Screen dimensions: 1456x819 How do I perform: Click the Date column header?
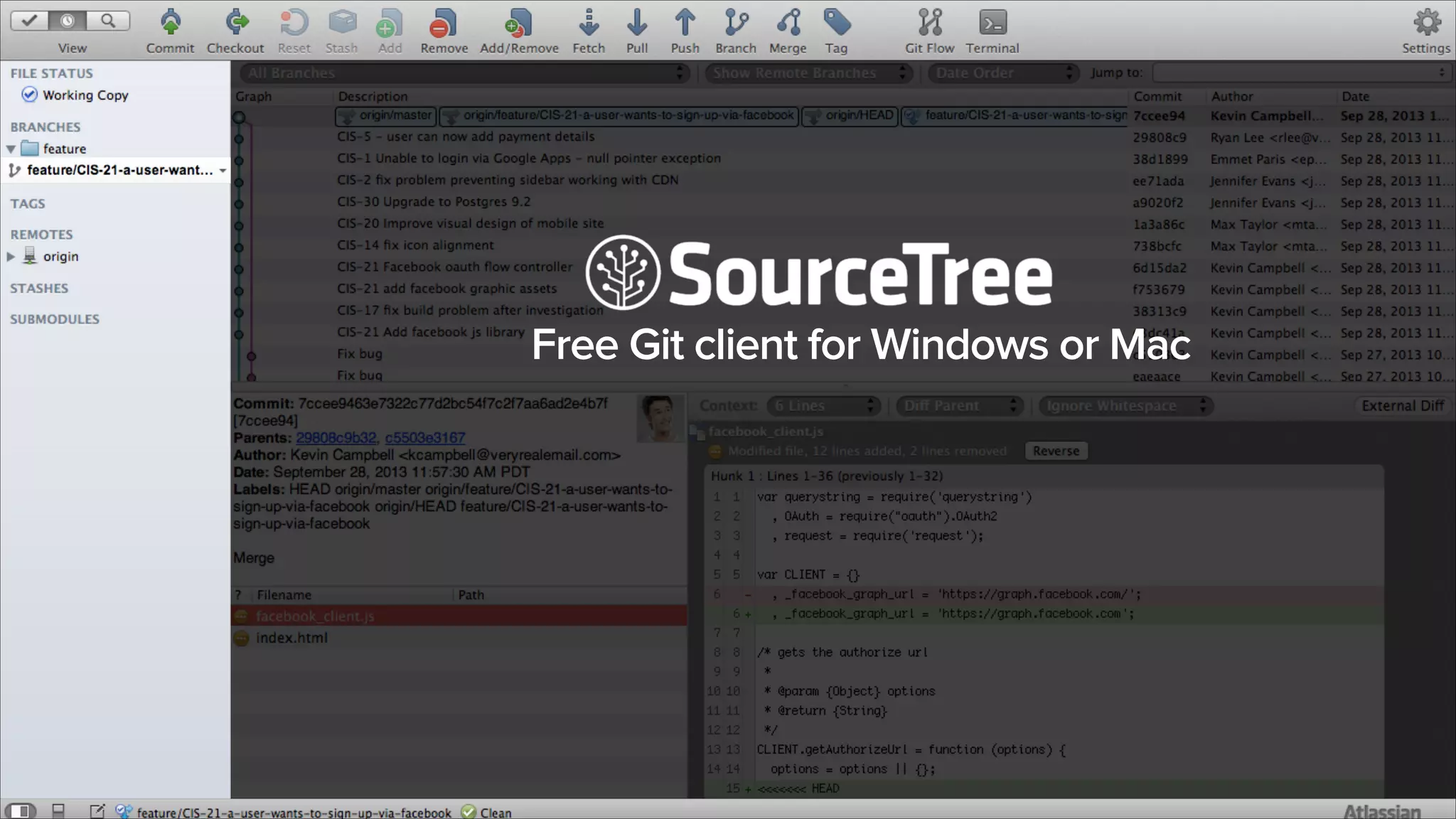pos(1356,97)
